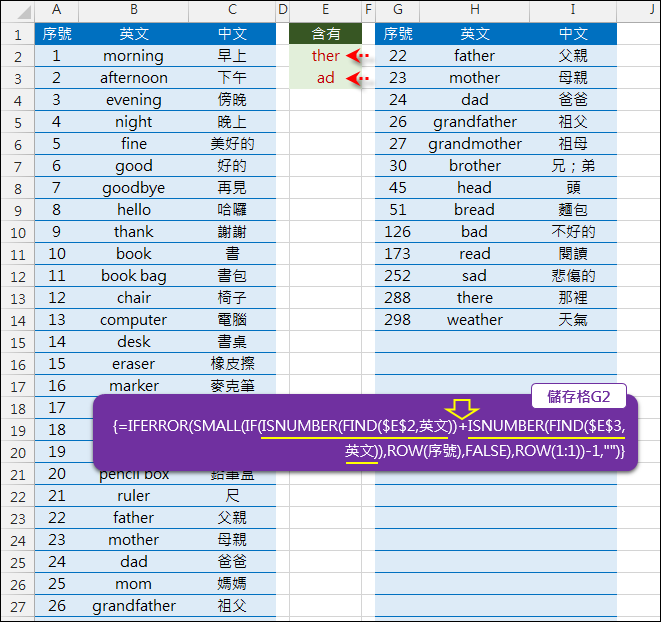Screen dimensions: 661x622
Task: Select column A header
Action: [56, 10]
